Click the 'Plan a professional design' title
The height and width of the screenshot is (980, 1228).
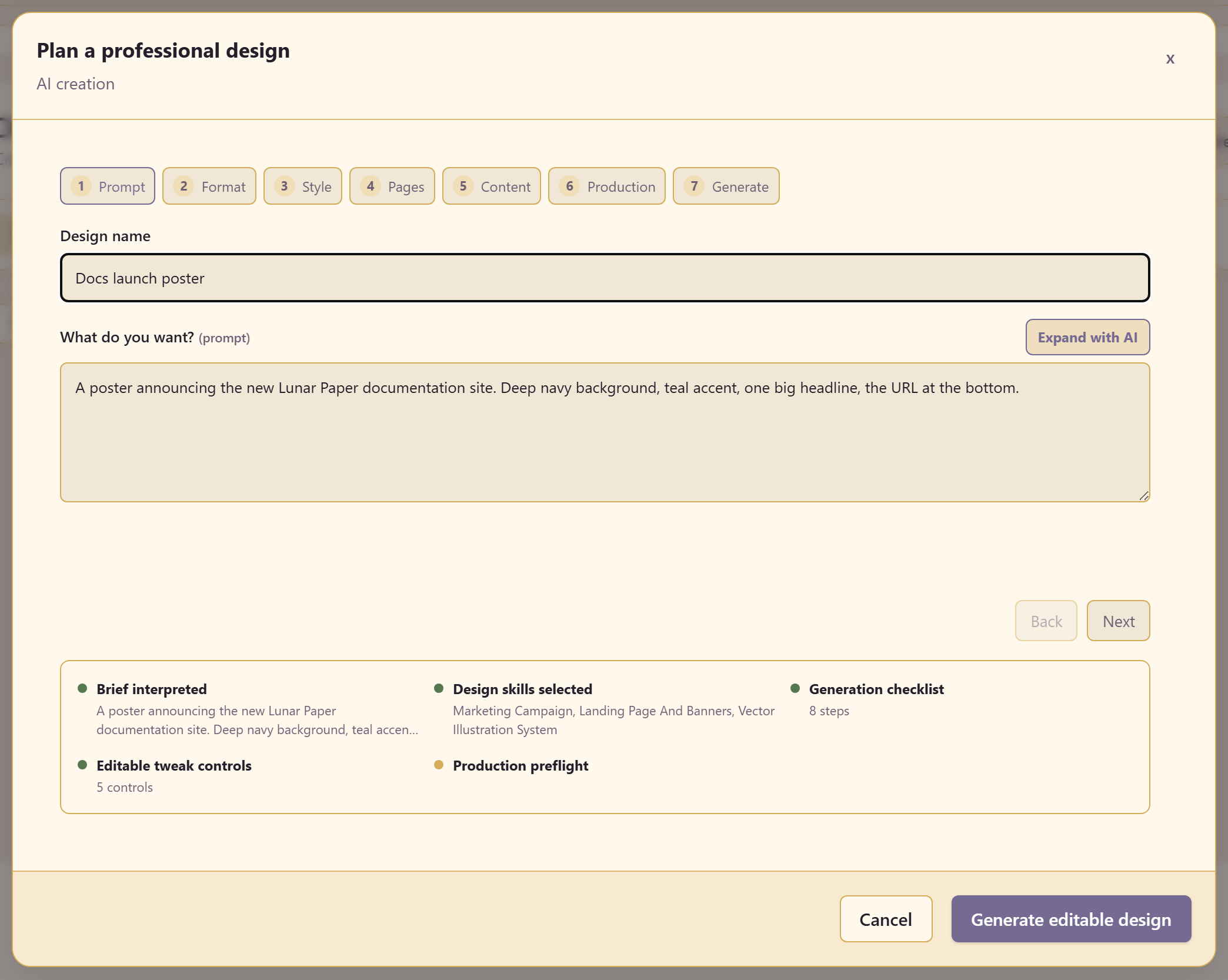click(163, 51)
